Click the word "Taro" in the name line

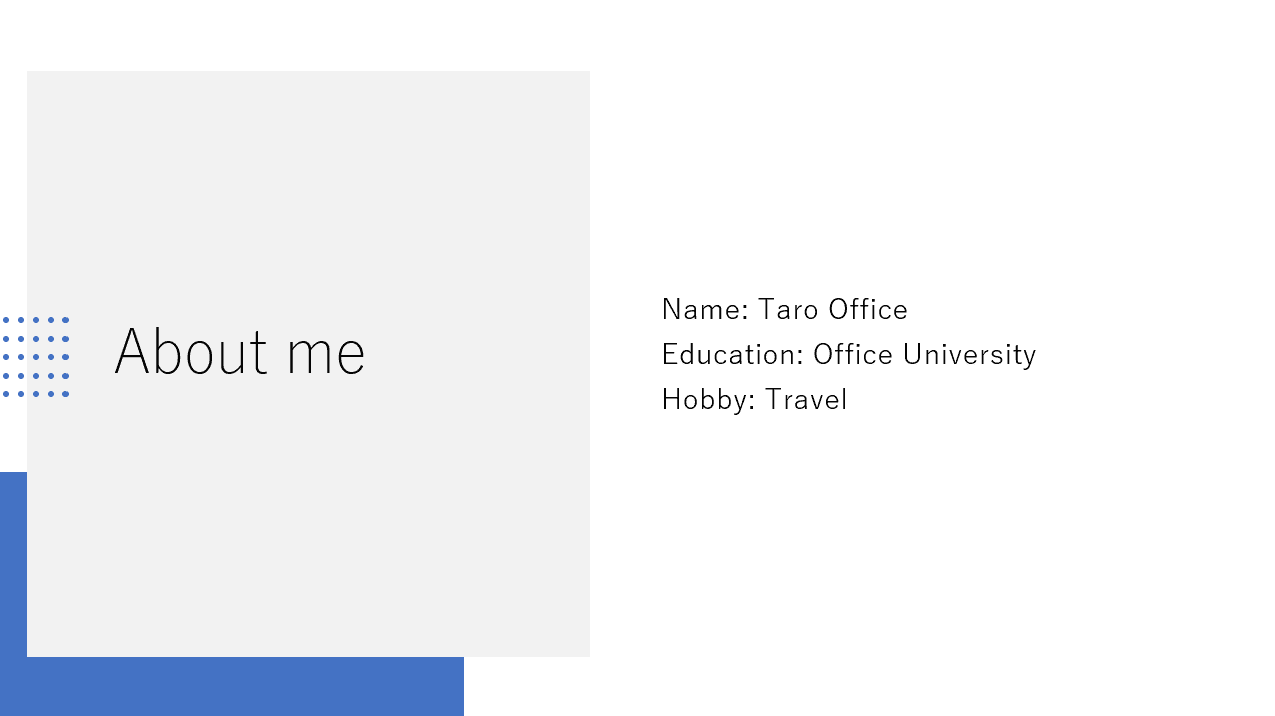coord(788,310)
